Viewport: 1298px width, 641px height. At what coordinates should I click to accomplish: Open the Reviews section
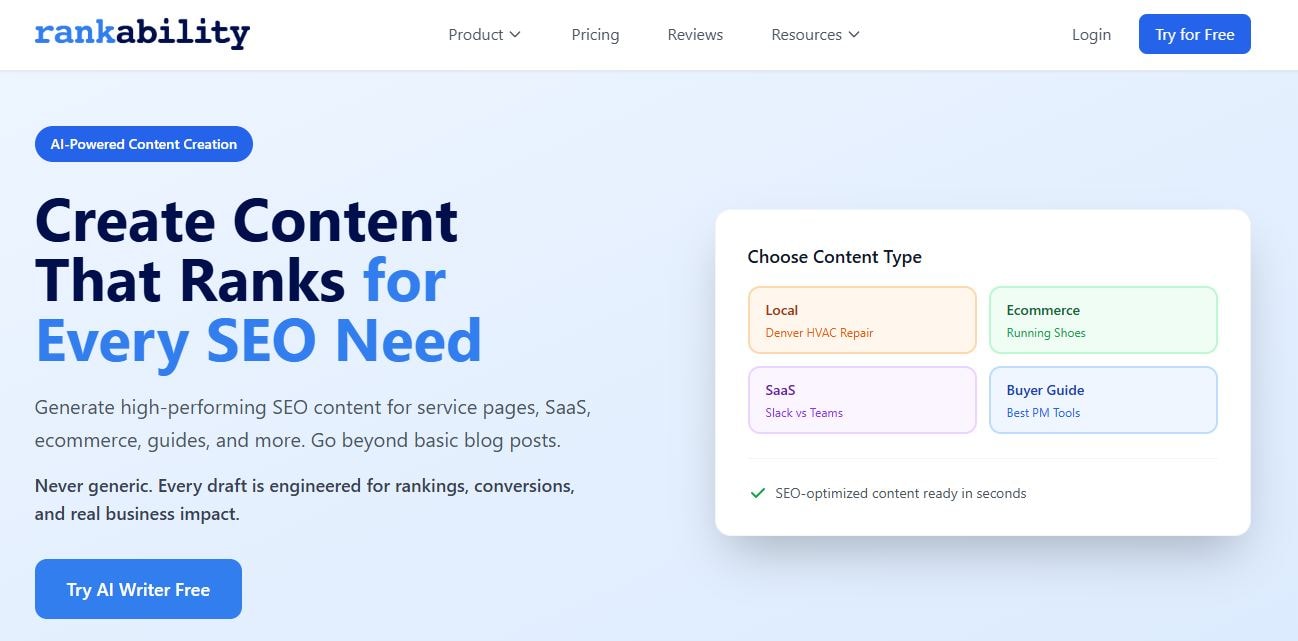coord(694,34)
